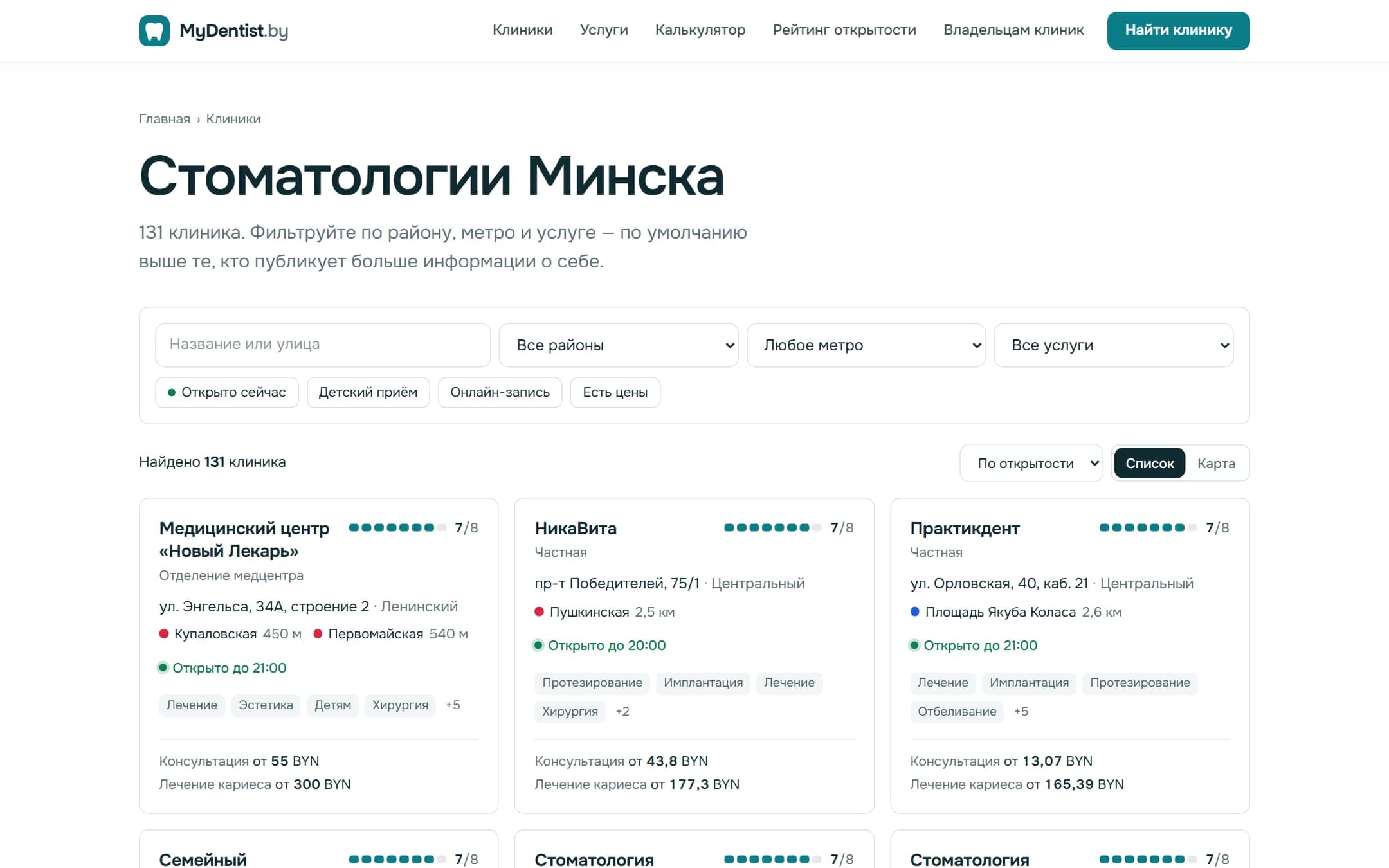Open the Все услуги dropdown

1114,345
